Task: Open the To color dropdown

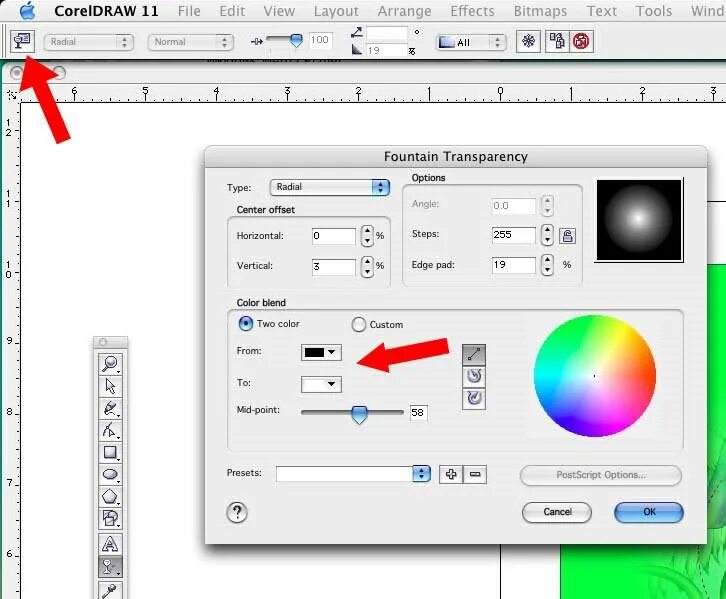Action: click(x=321, y=384)
